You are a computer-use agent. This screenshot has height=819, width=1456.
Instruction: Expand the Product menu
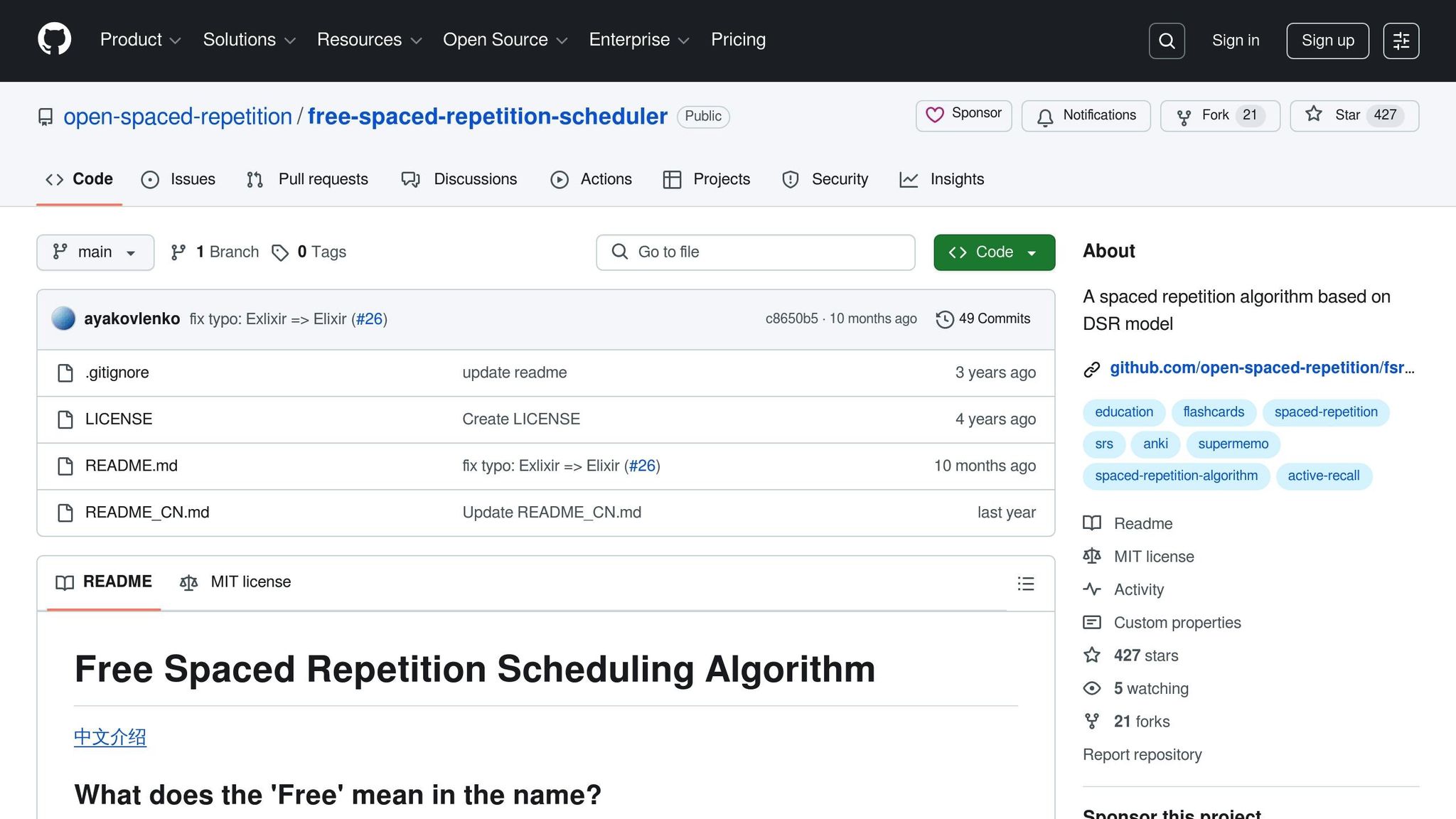[140, 40]
